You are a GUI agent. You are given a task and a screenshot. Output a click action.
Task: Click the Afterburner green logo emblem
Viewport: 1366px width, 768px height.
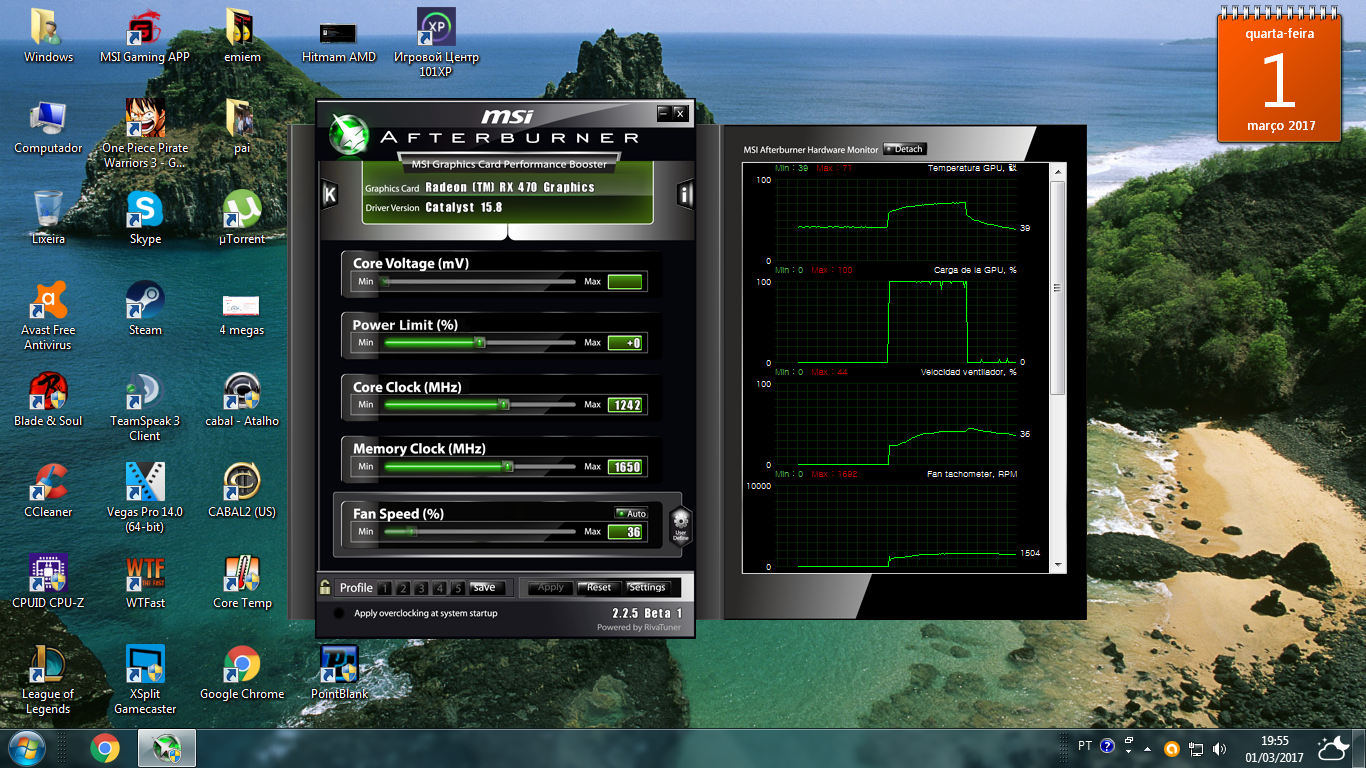point(350,135)
